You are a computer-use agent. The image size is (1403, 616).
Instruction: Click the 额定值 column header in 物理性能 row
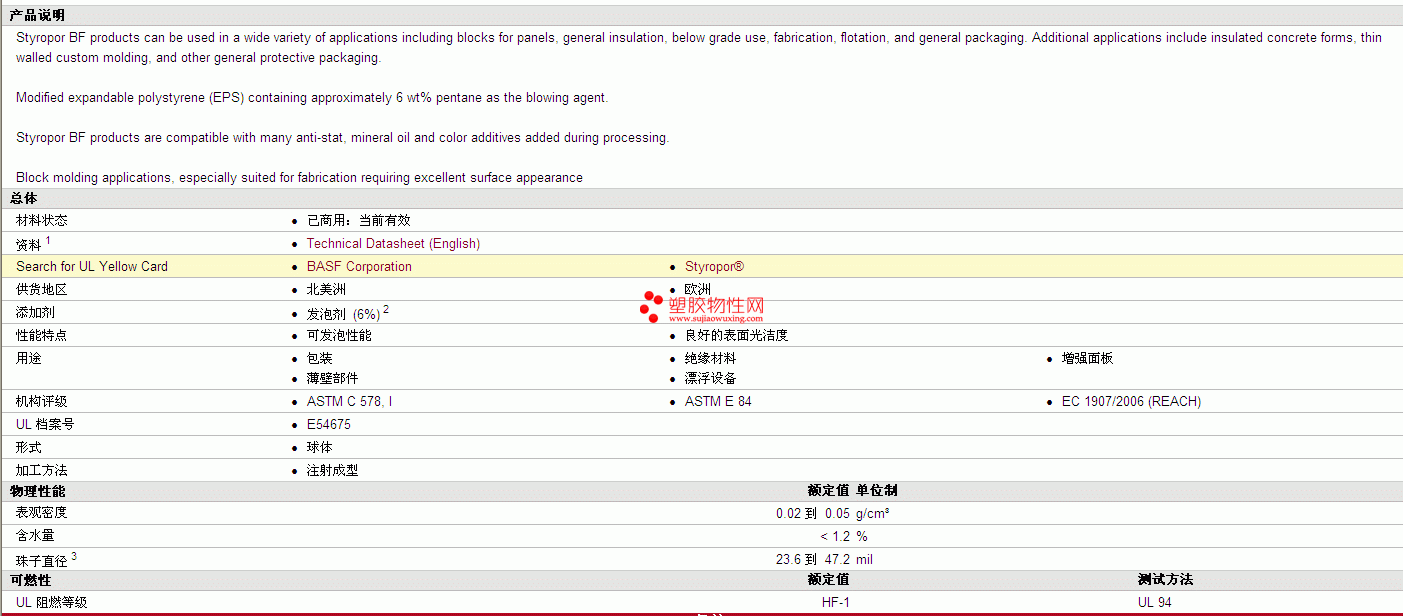(828, 490)
